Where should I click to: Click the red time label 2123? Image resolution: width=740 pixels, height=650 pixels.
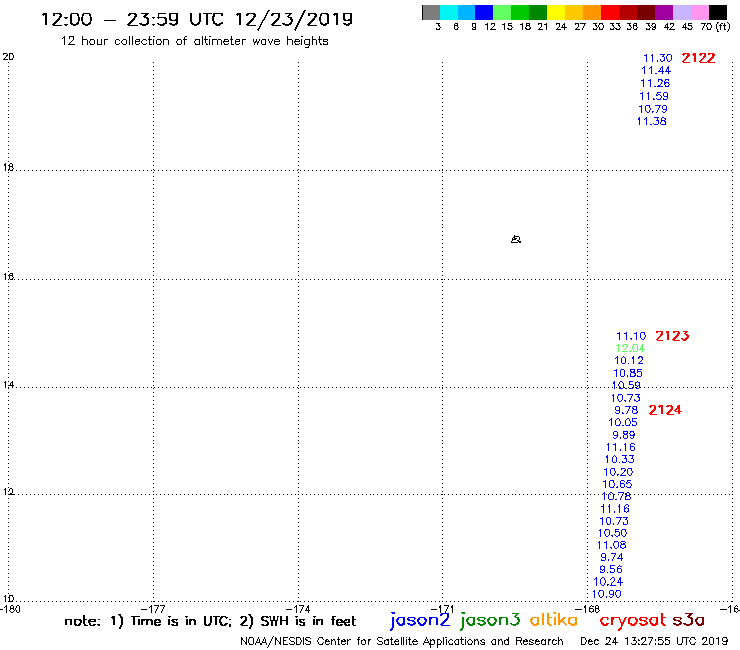672,336
